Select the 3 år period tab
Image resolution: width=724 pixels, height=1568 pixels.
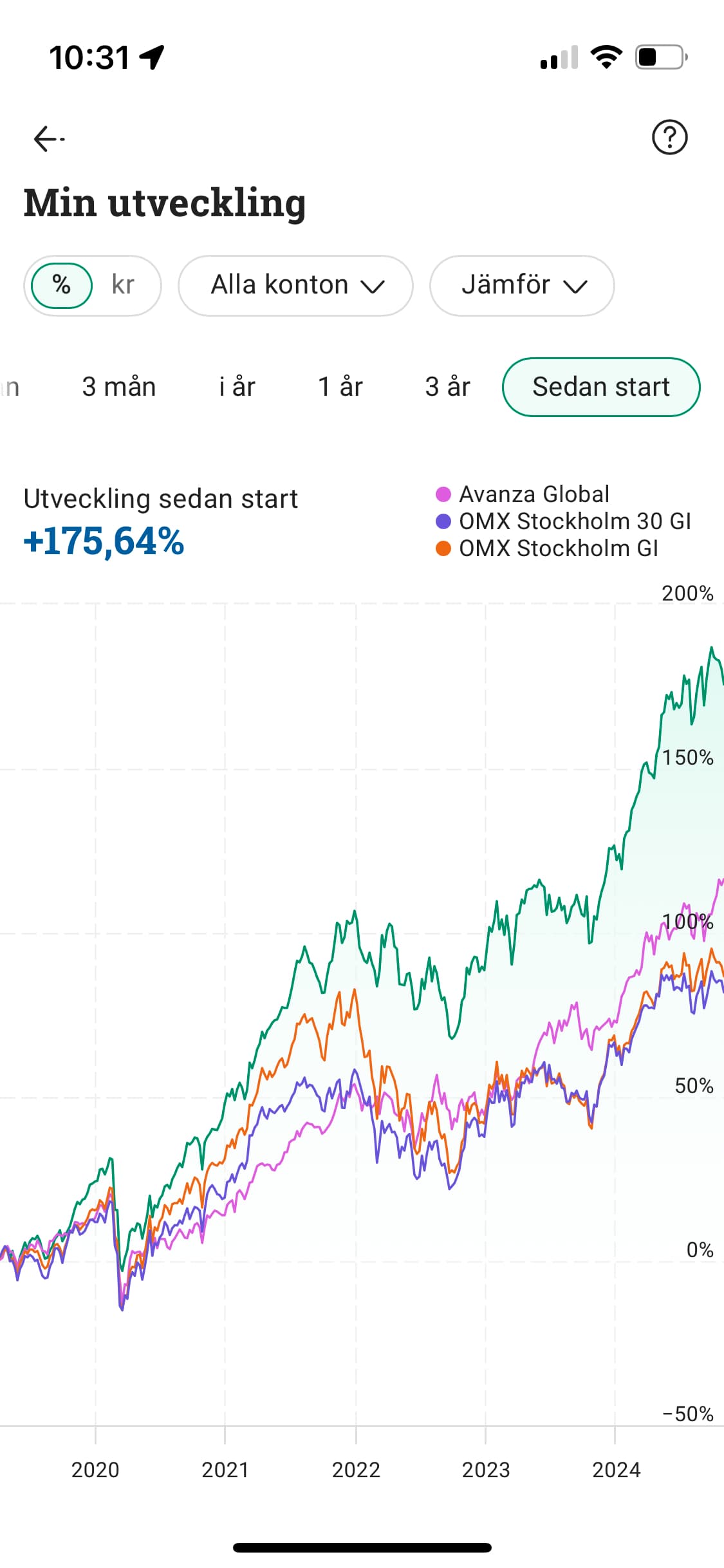click(x=447, y=387)
